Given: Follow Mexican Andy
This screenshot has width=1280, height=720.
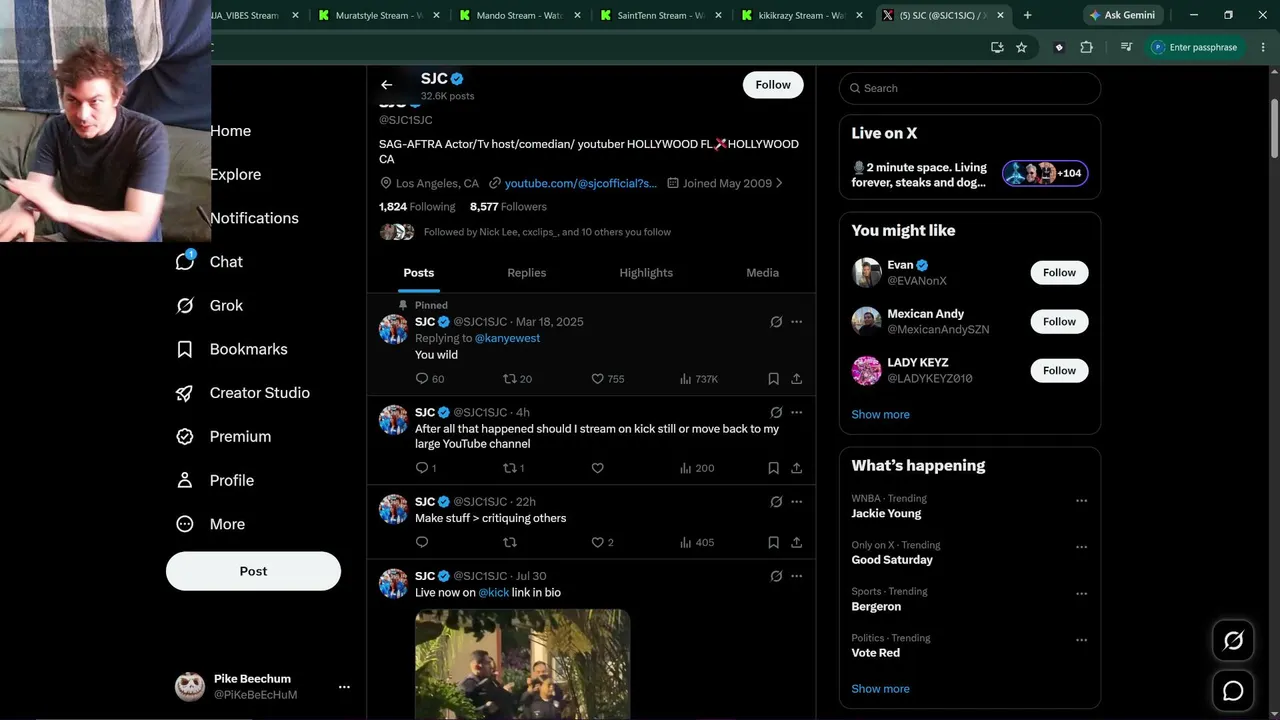Looking at the screenshot, I should pyautogui.click(x=1059, y=322).
